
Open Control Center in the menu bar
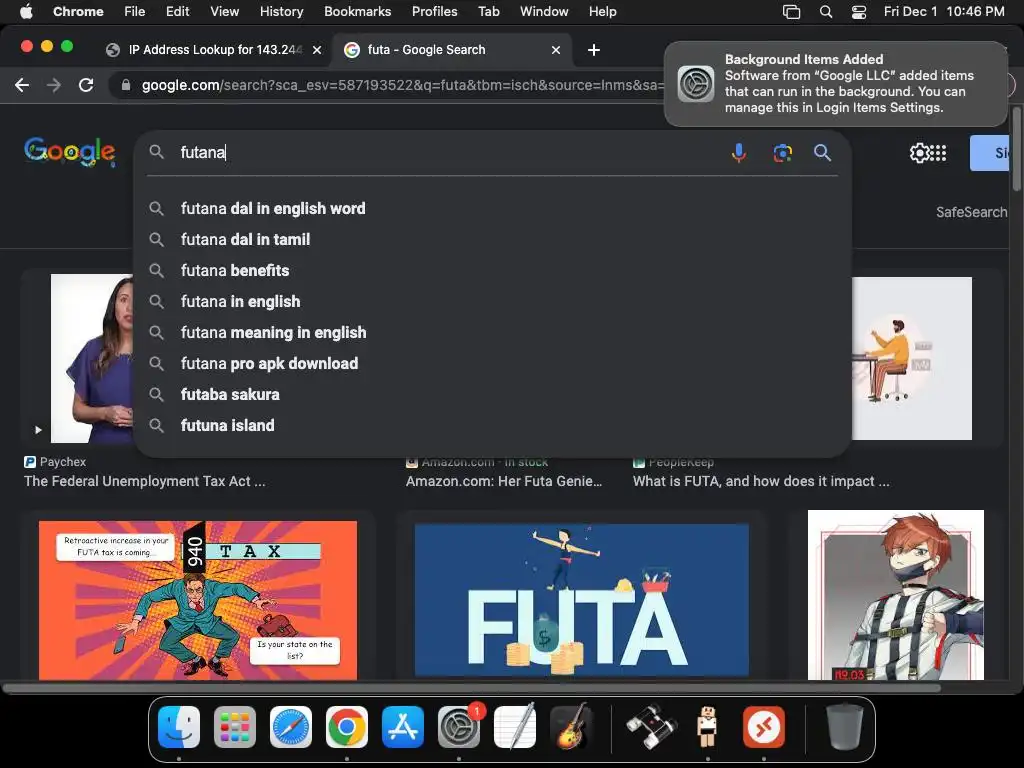coord(859,12)
